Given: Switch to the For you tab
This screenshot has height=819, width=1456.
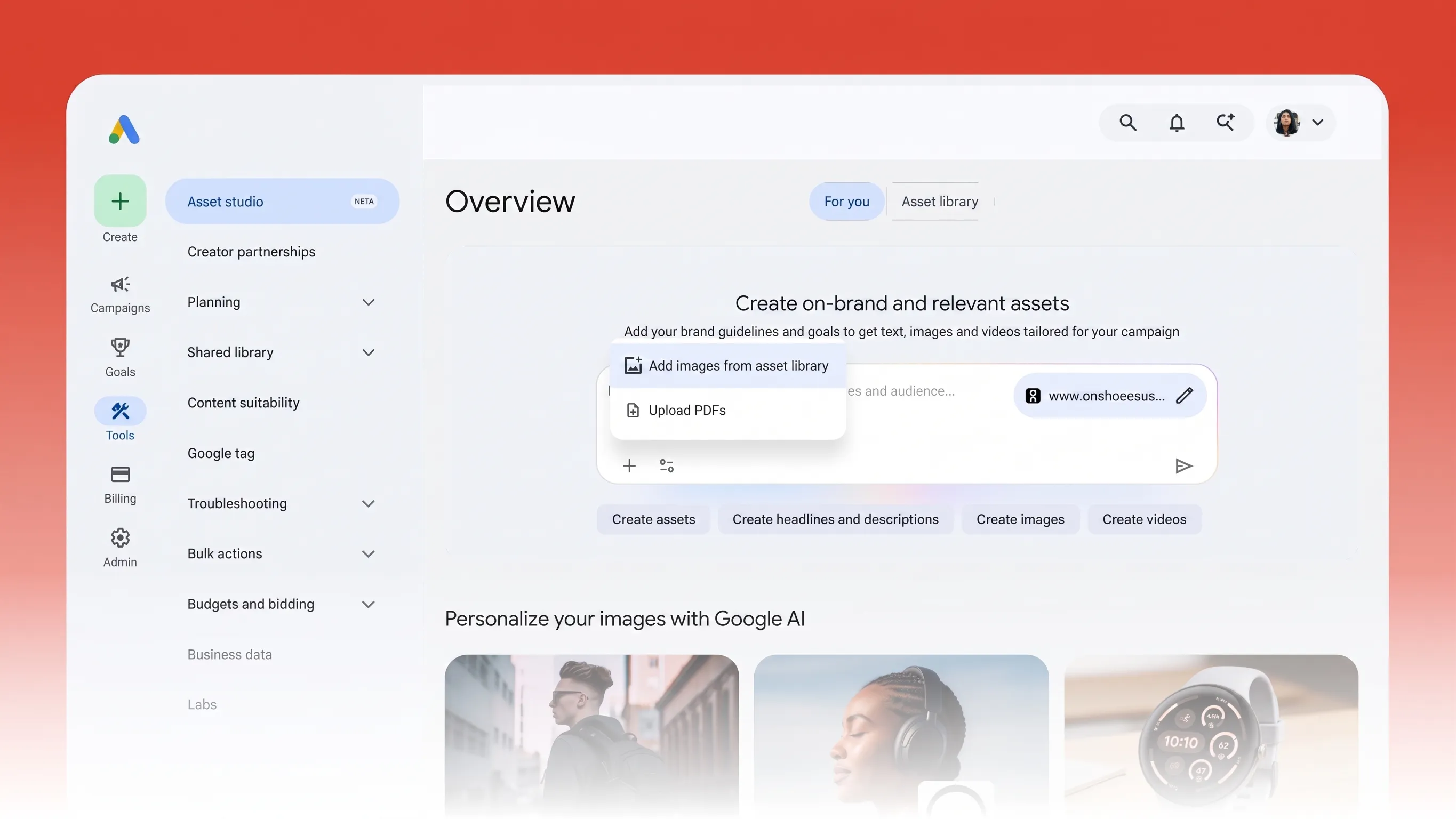Looking at the screenshot, I should pos(846,201).
